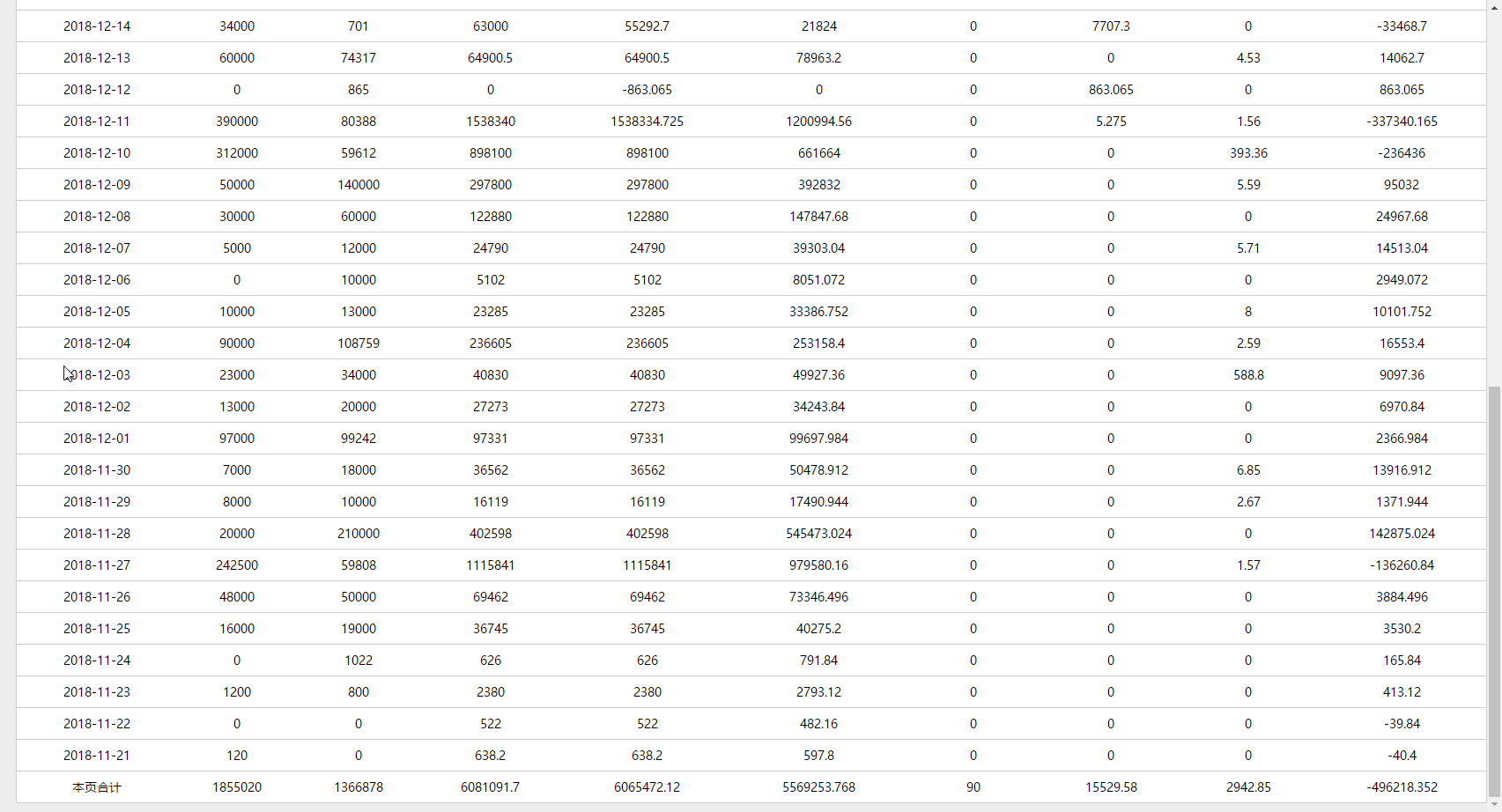Screen dimensions: 1502x812
Task: Click the 2018-12-14 date cell
Action: point(97,26)
